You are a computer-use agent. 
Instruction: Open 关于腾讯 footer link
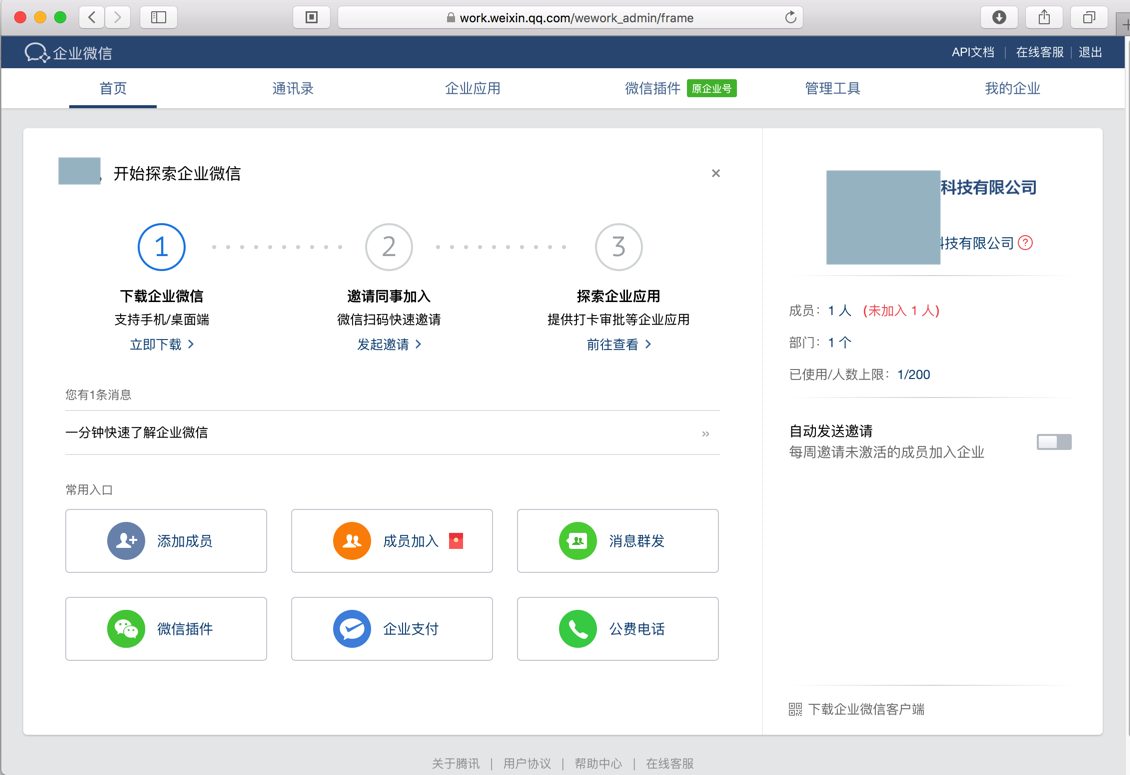pos(455,763)
